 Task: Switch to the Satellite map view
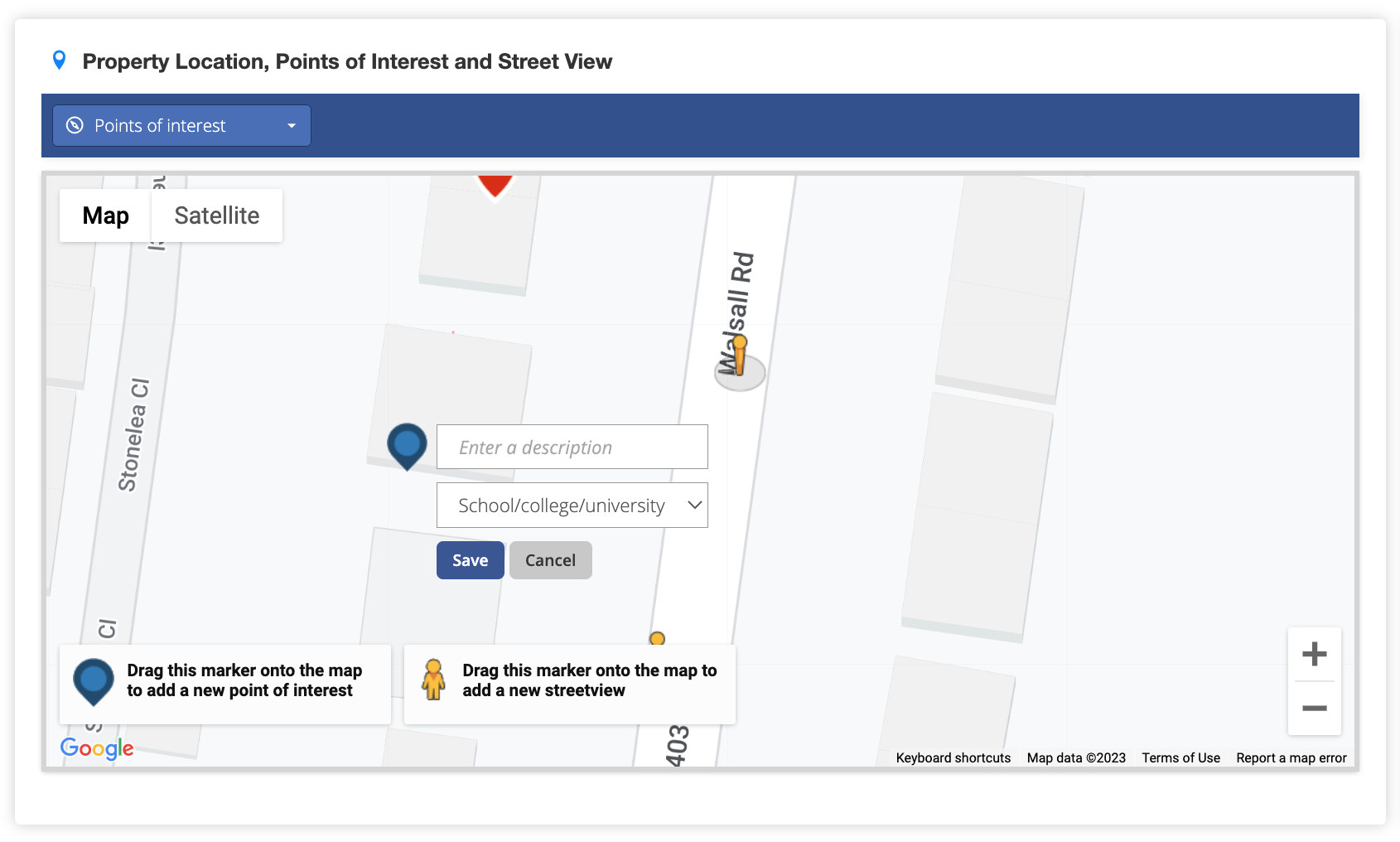(x=217, y=215)
